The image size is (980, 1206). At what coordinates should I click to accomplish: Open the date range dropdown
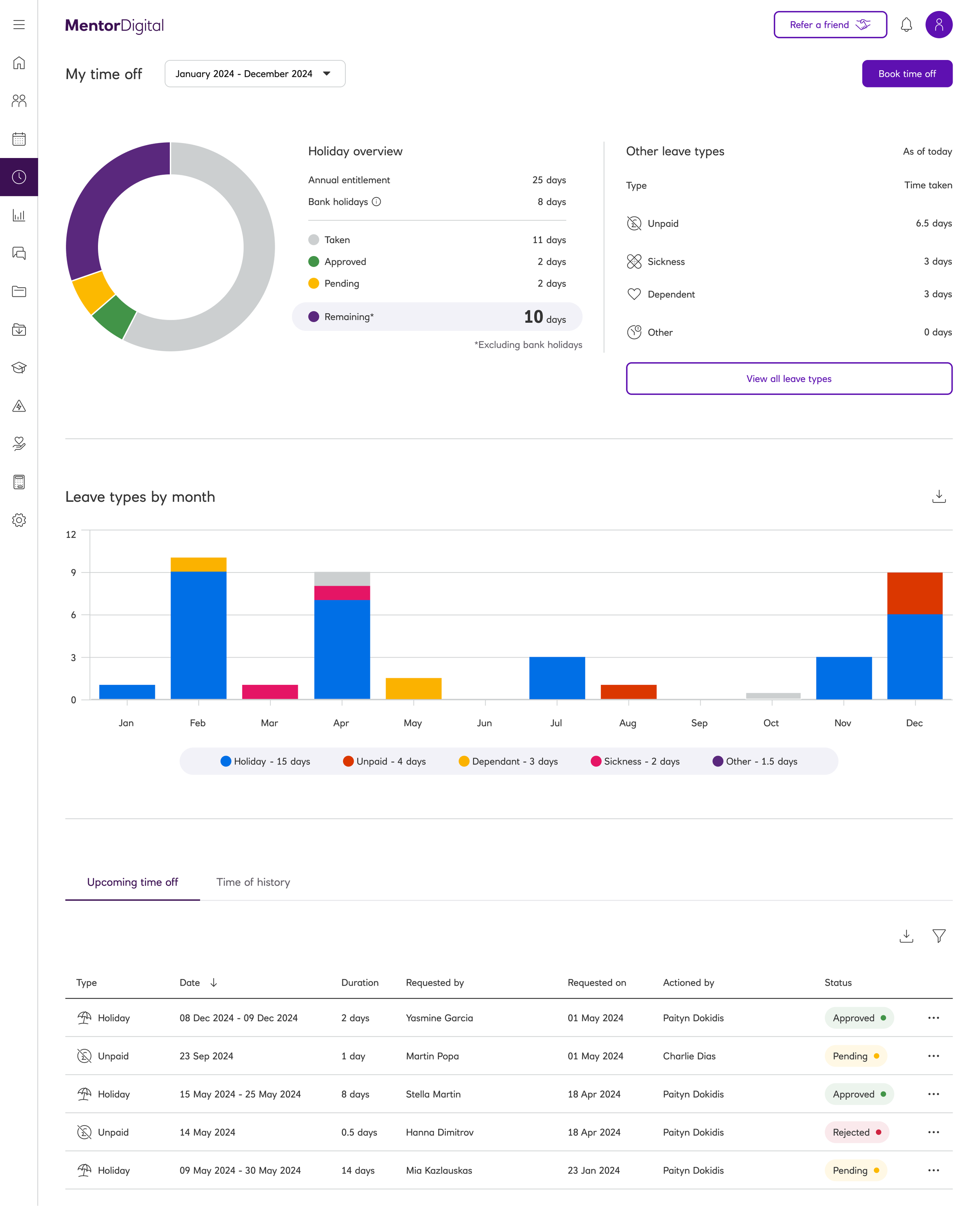(255, 74)
